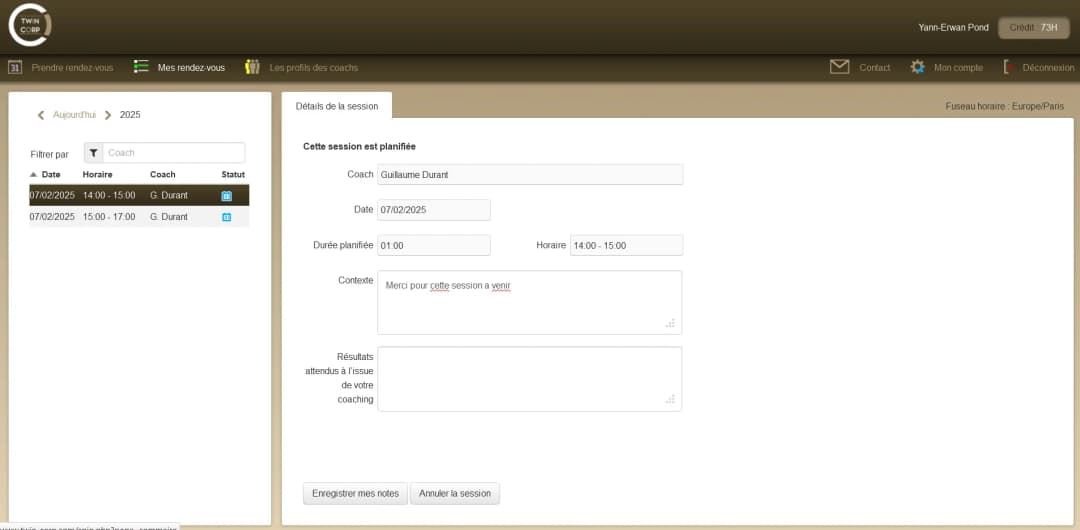Click the gear icon for Mon compte
1080x530 pixels.
tap(917, 67)
